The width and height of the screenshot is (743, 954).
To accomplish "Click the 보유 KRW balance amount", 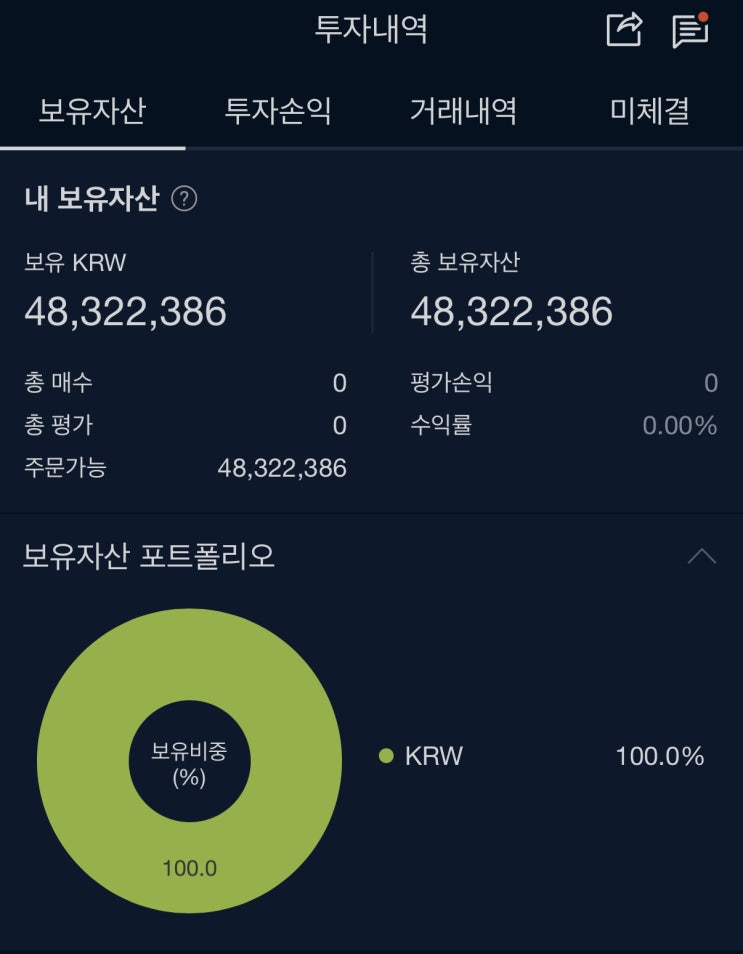I will tap(126, 312).
